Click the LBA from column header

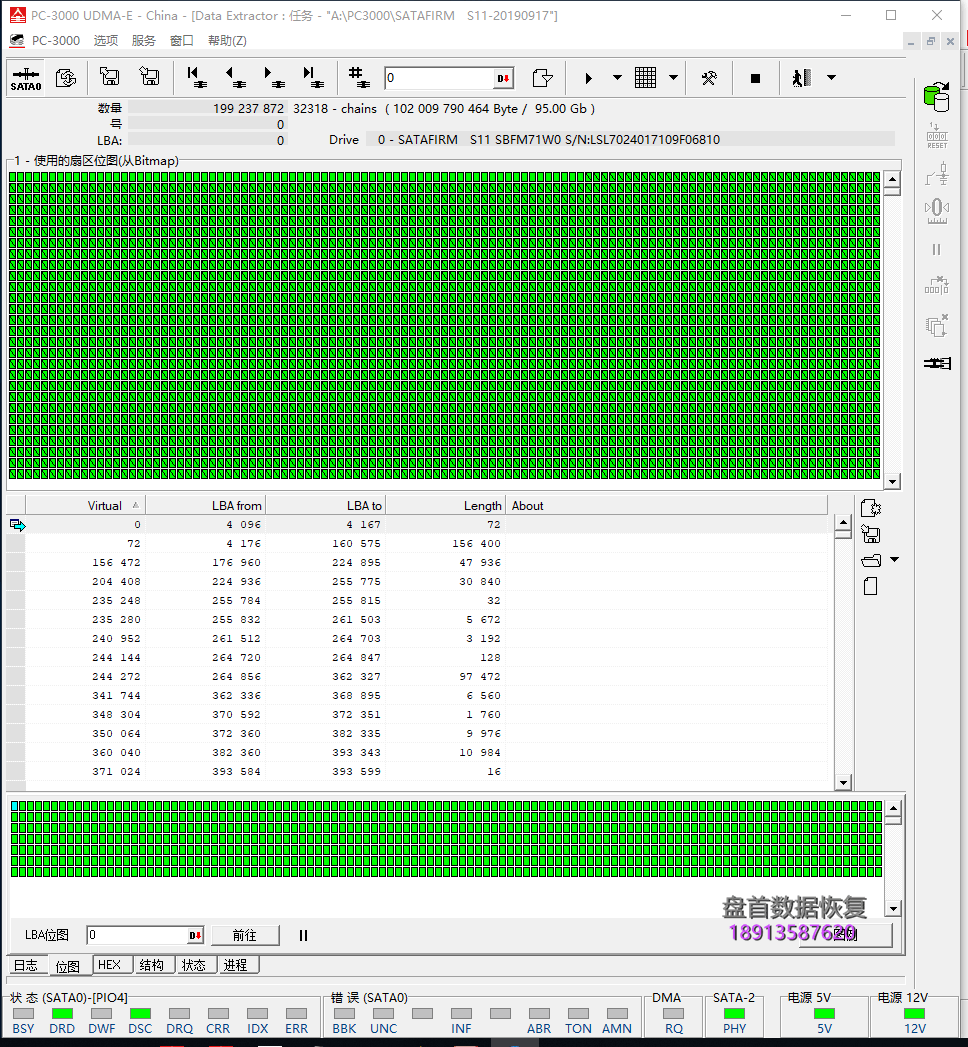tap(206, 505)
